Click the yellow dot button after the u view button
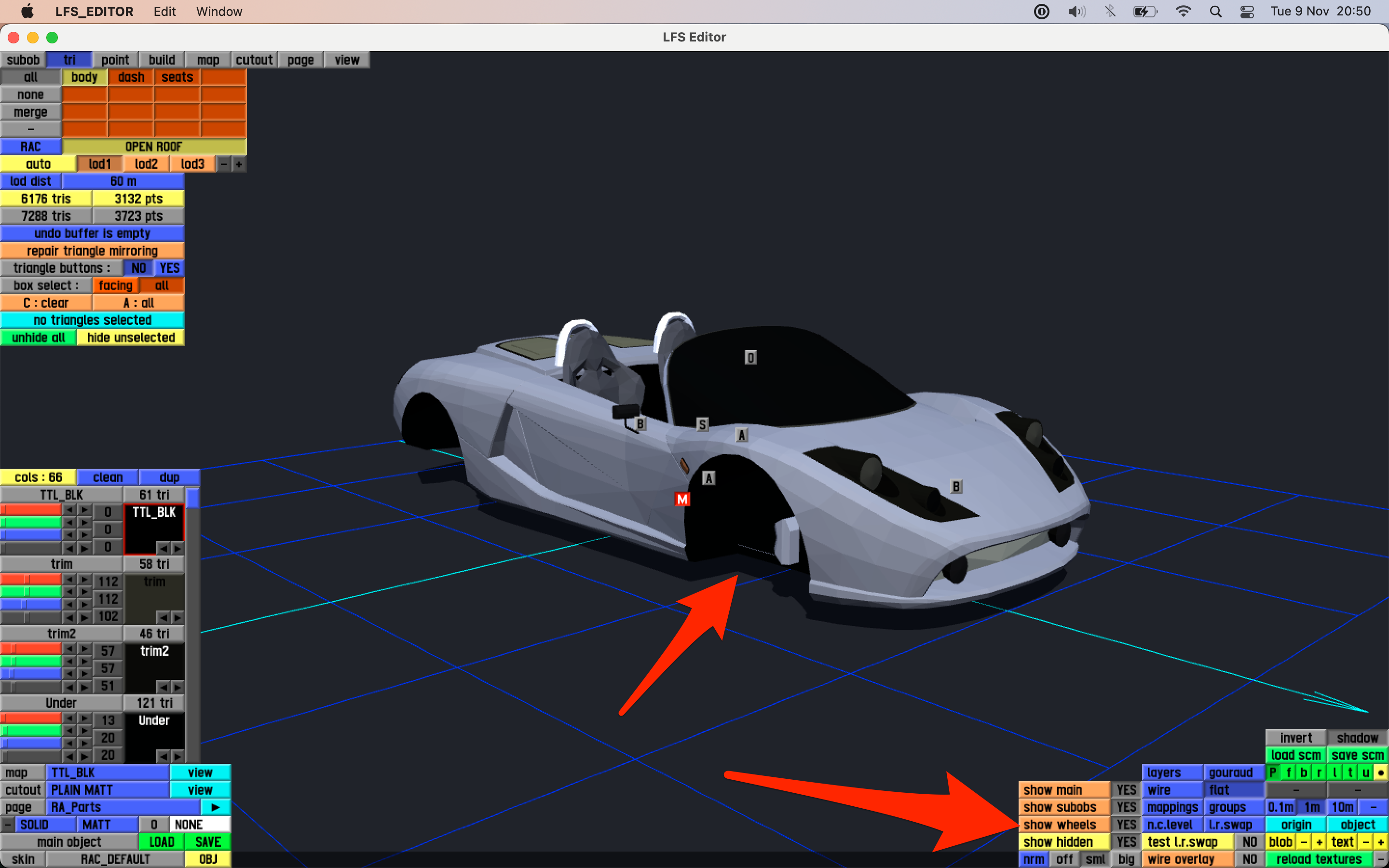1389x868 pixels. (1380, 773)
